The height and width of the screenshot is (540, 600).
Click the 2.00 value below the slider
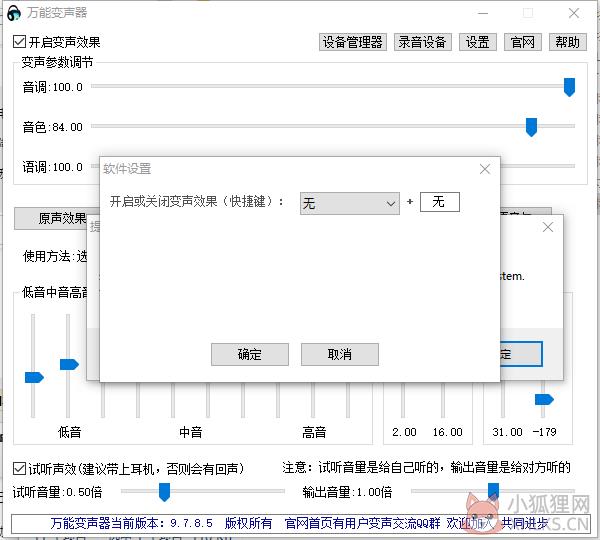(x=404, y=432)
